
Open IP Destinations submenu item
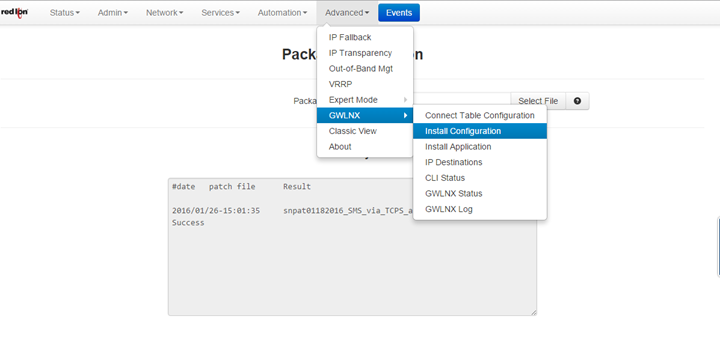pyautogui.click(x=480, y=162)
